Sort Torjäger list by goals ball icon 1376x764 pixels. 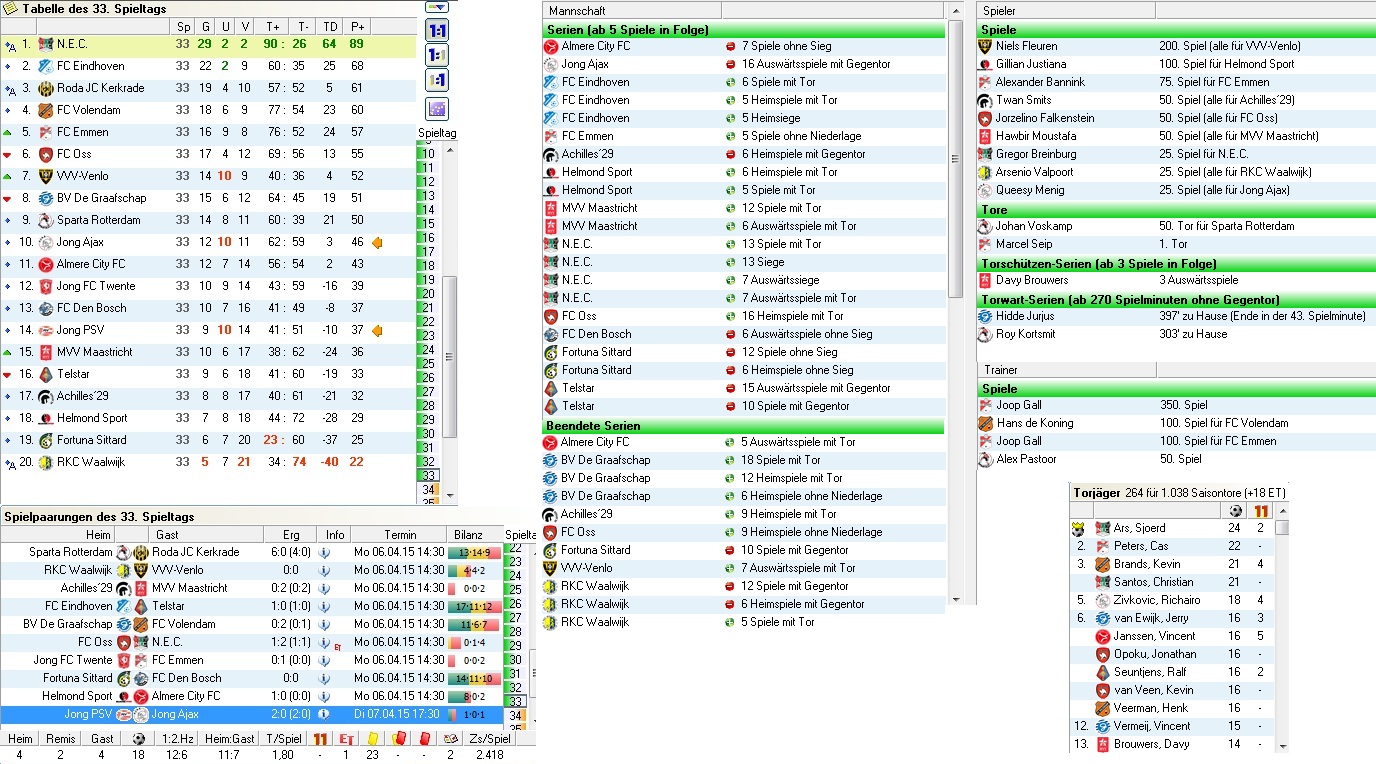(x=1235, y=510)
